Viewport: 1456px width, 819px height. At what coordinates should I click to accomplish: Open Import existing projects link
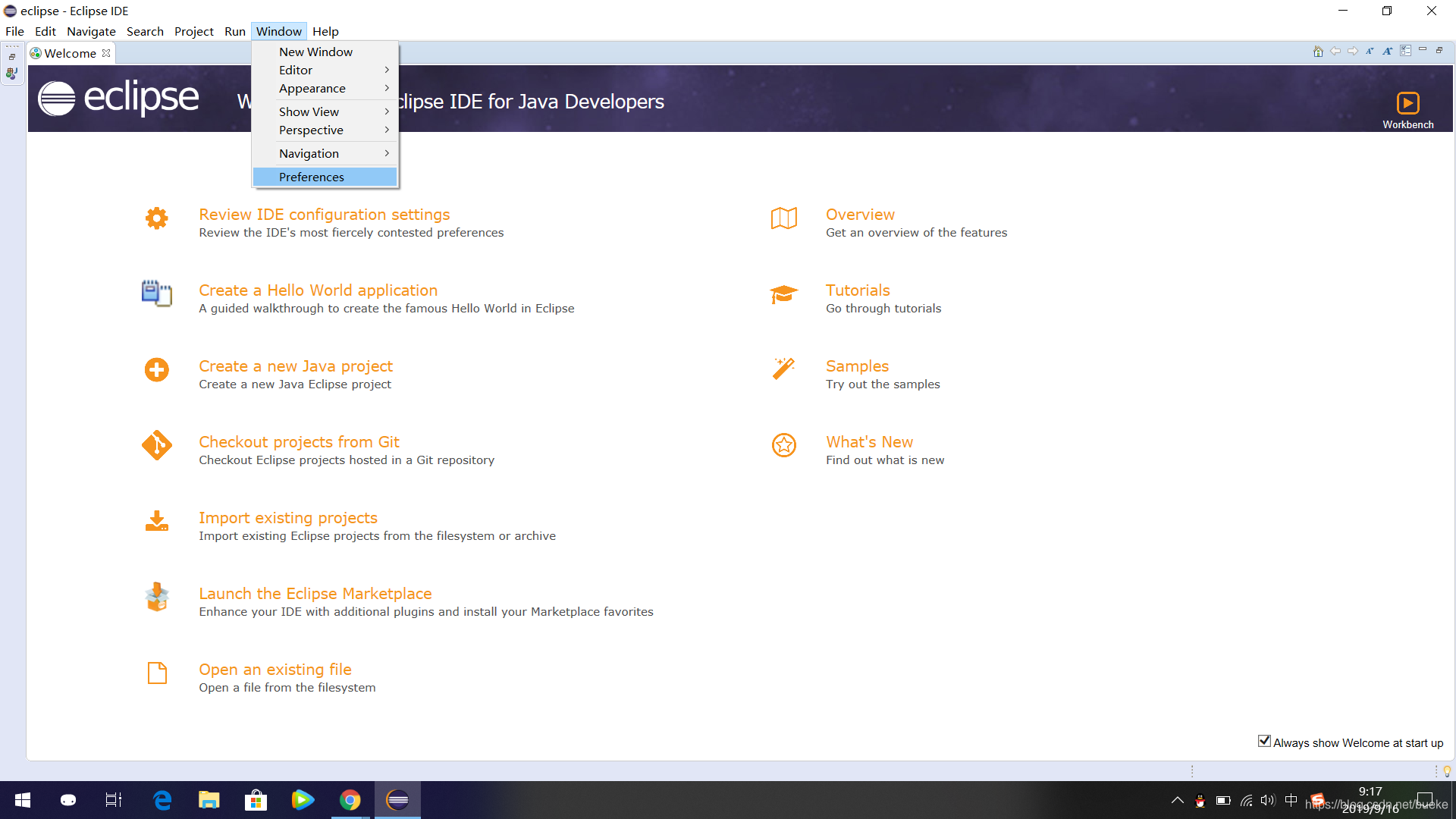click(288, 518)
